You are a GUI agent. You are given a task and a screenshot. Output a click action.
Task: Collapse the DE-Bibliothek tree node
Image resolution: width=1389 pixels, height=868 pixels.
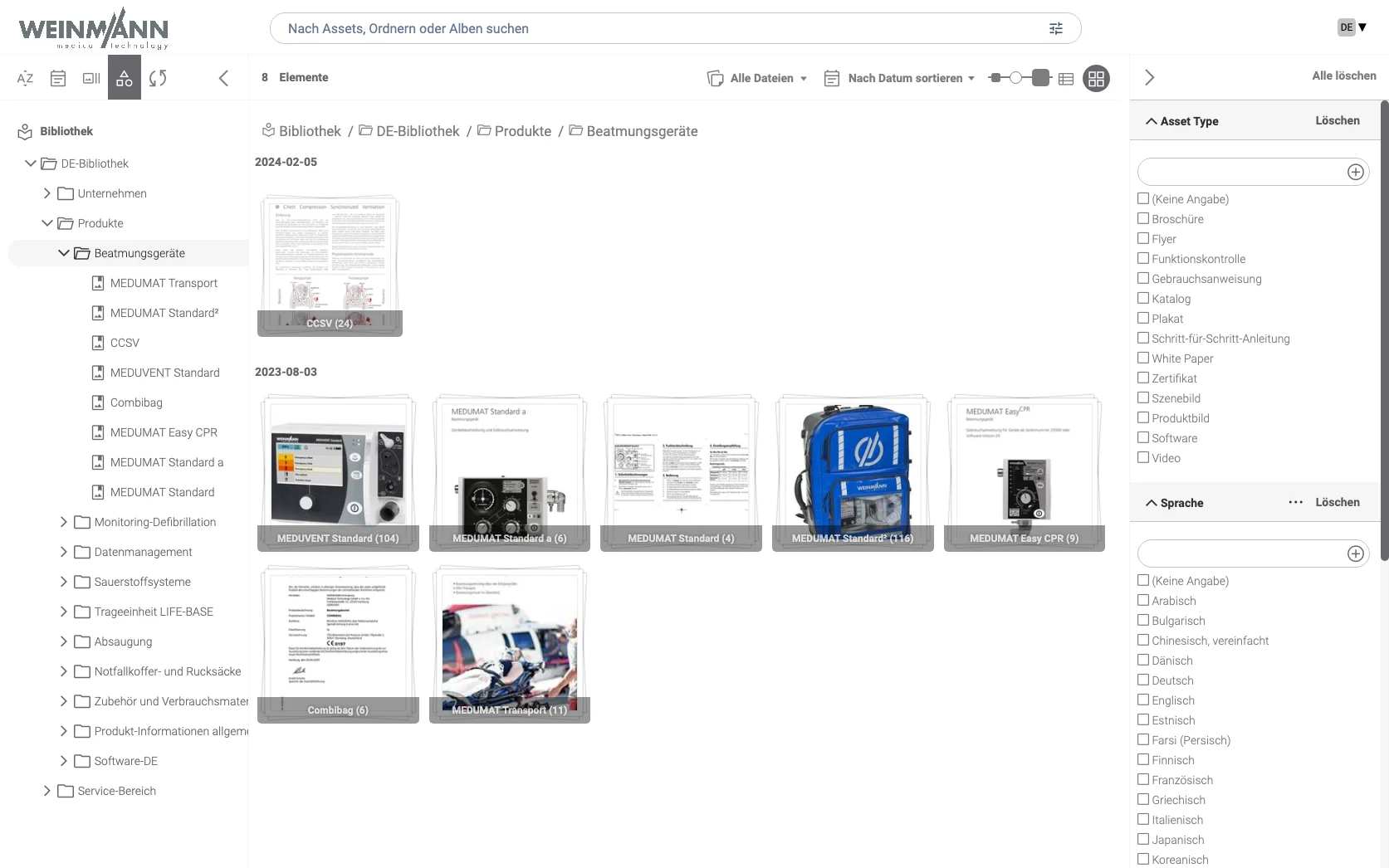[31, 163]
